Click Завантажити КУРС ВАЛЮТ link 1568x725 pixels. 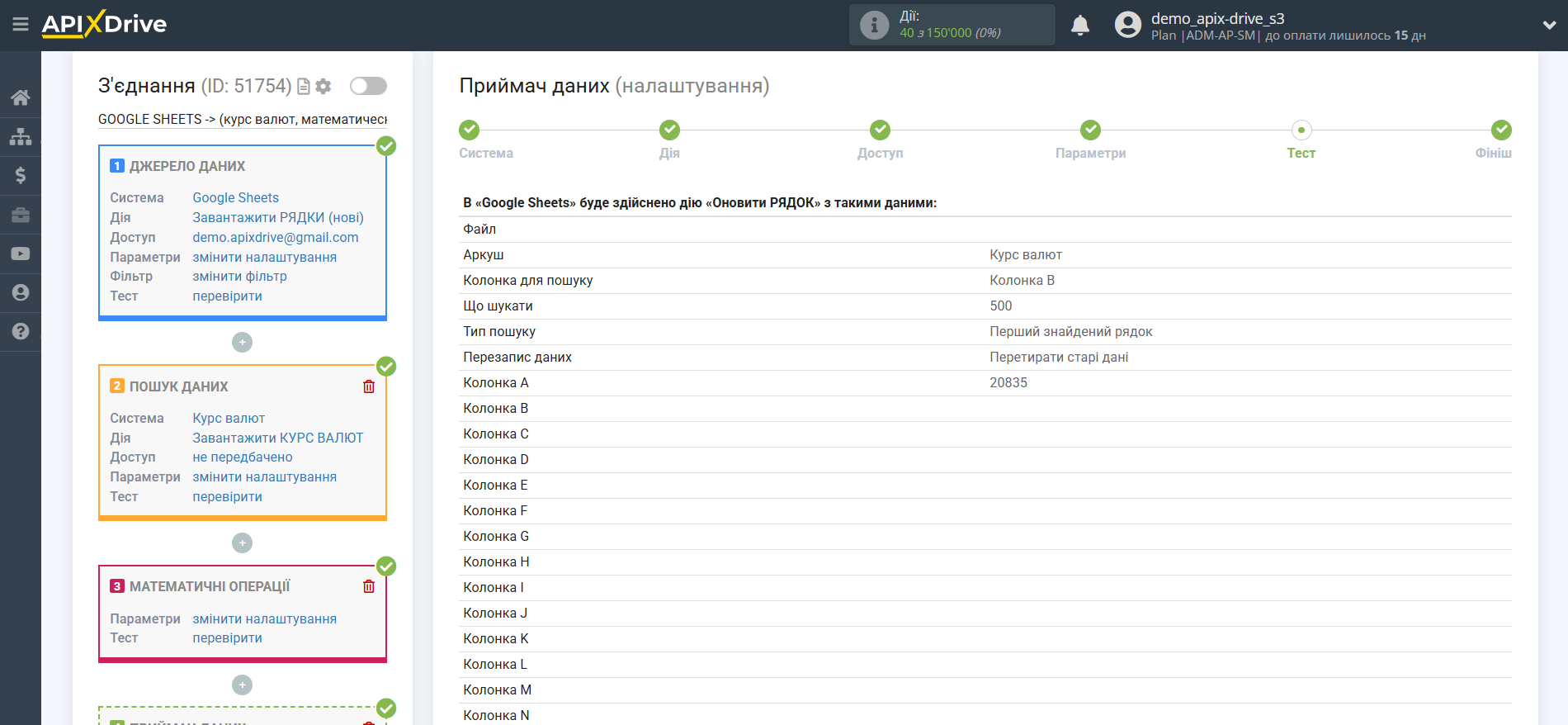278,438
